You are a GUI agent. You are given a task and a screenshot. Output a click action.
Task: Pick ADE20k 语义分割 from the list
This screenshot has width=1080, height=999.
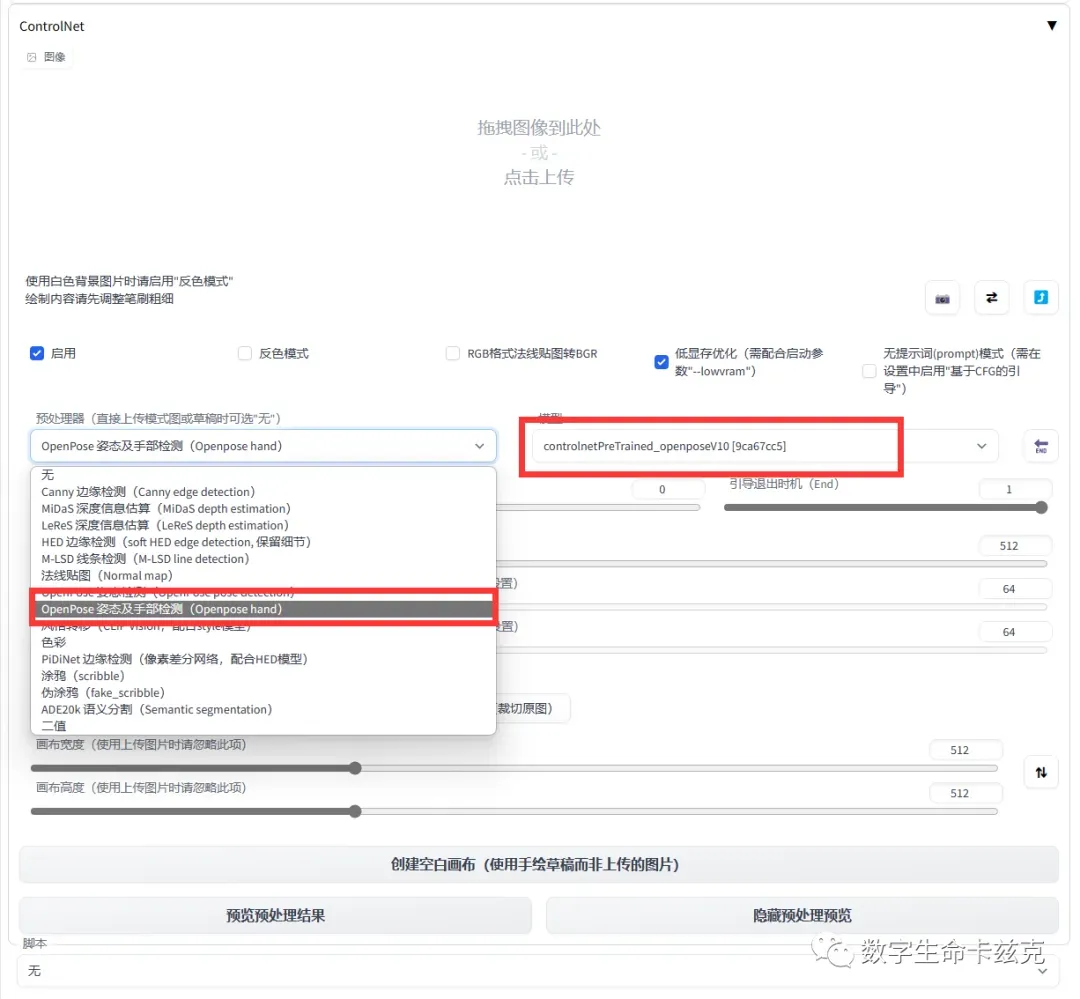[x=156, y=710]
